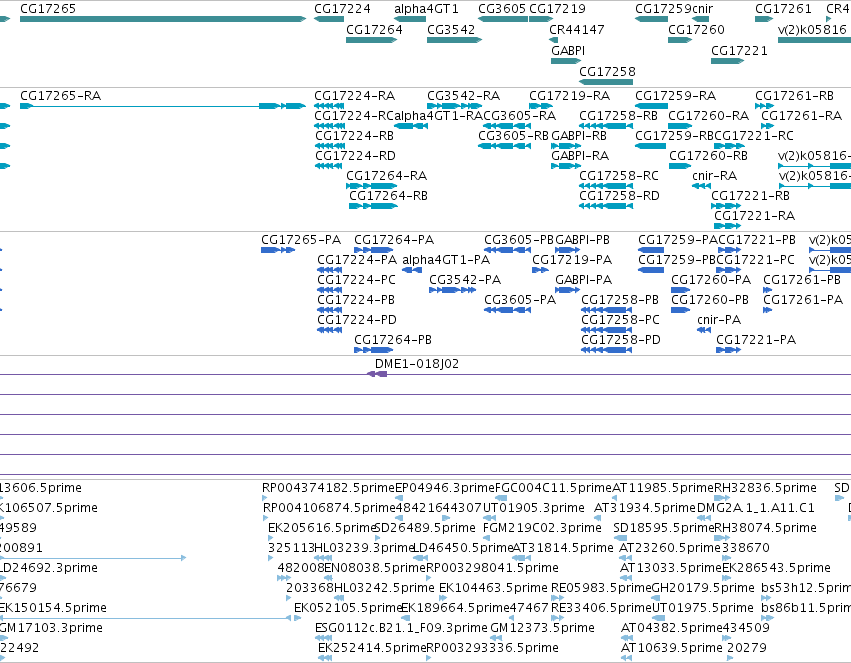Click the DME1-018J02 purple feature
The height and width of the screenshot is (663, 851).
click(x=377, y=374)
